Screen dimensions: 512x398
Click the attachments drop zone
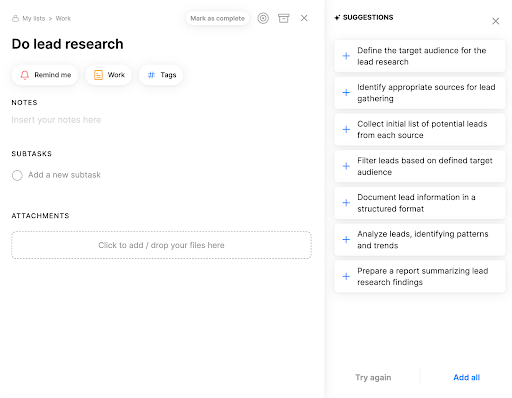pos(161,245)
